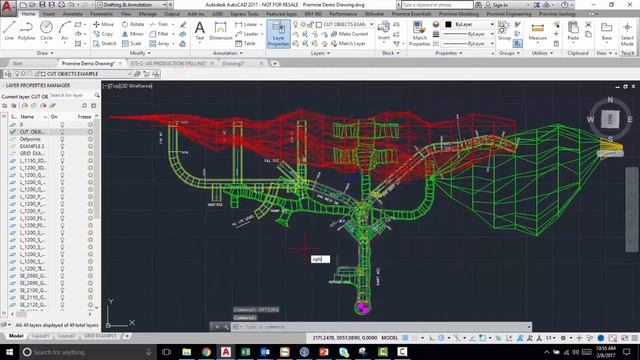Toggle Freeze sun for GRID EXA layer
This screenshot has width=640, height=360.
point(90,153)
